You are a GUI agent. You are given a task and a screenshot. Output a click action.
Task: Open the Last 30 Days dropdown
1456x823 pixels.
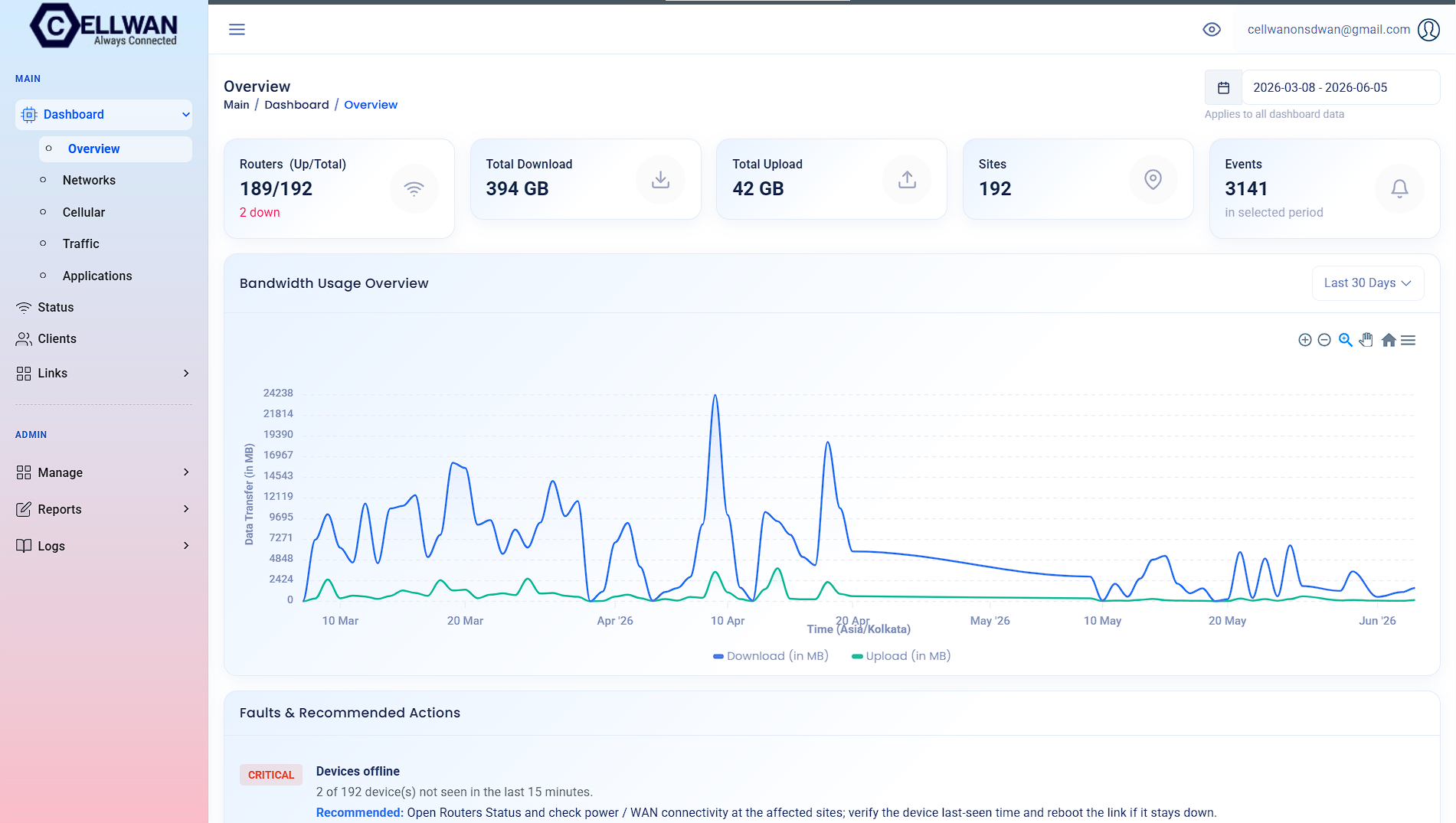tap(1368, 283)
